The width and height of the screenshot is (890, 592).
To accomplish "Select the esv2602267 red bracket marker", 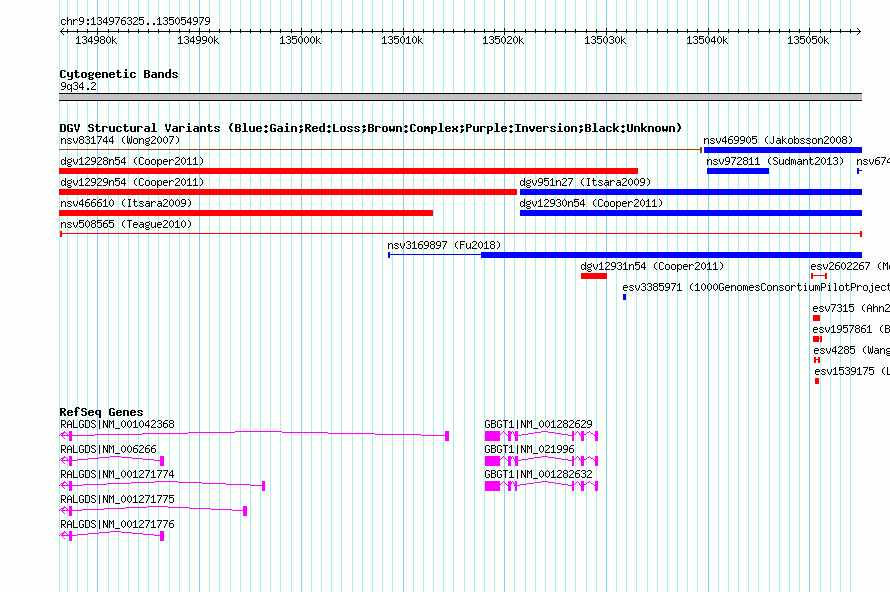I will pyautogui.click(x=819, y=276).
